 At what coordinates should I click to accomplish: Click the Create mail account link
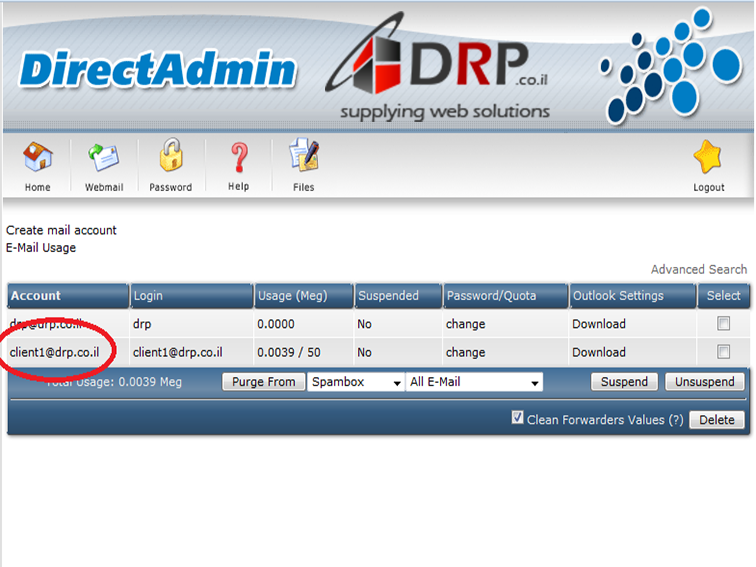point(61,230)
